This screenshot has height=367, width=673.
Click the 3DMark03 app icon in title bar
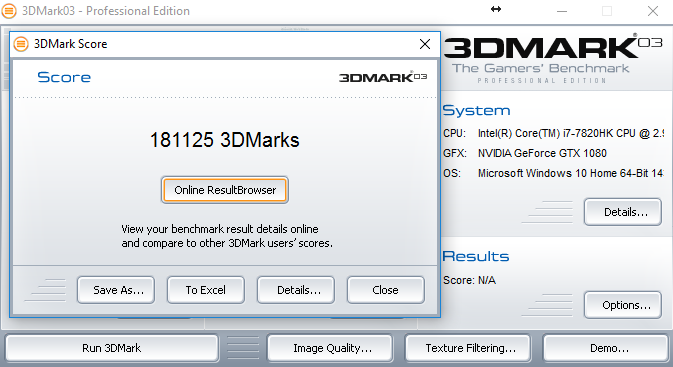pyautogui.click(x=9, y=11)
